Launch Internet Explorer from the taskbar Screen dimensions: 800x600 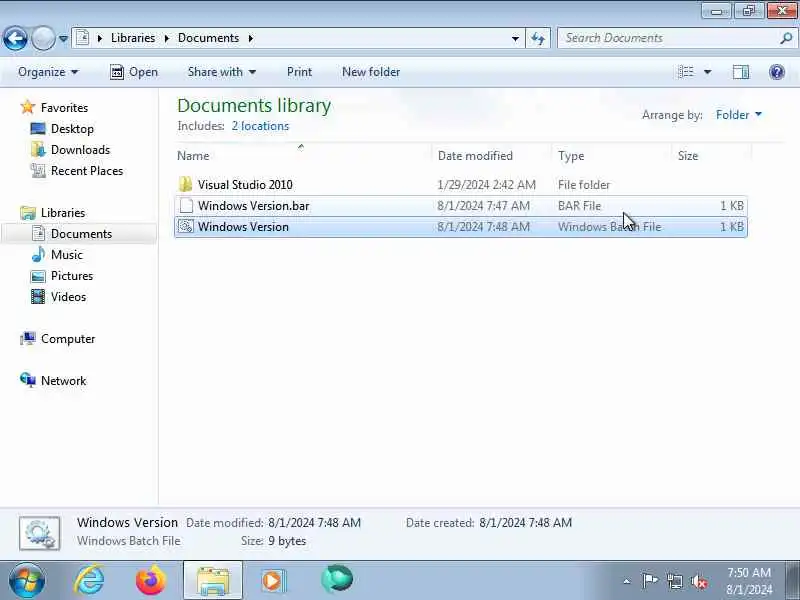tap(89, 580)
